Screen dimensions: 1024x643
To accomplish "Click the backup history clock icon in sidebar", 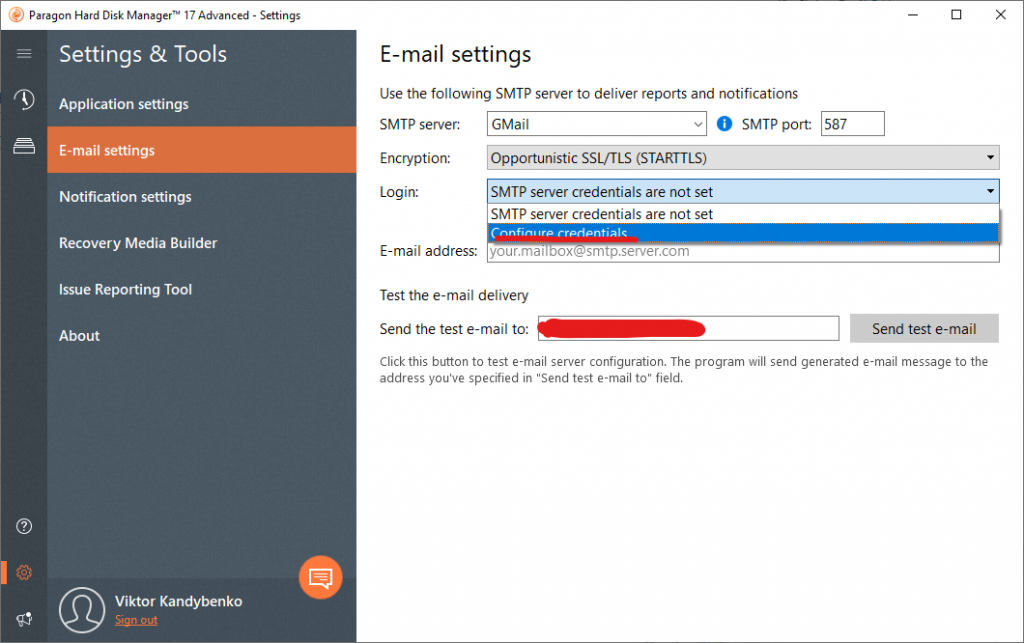I will coord(23,100).
